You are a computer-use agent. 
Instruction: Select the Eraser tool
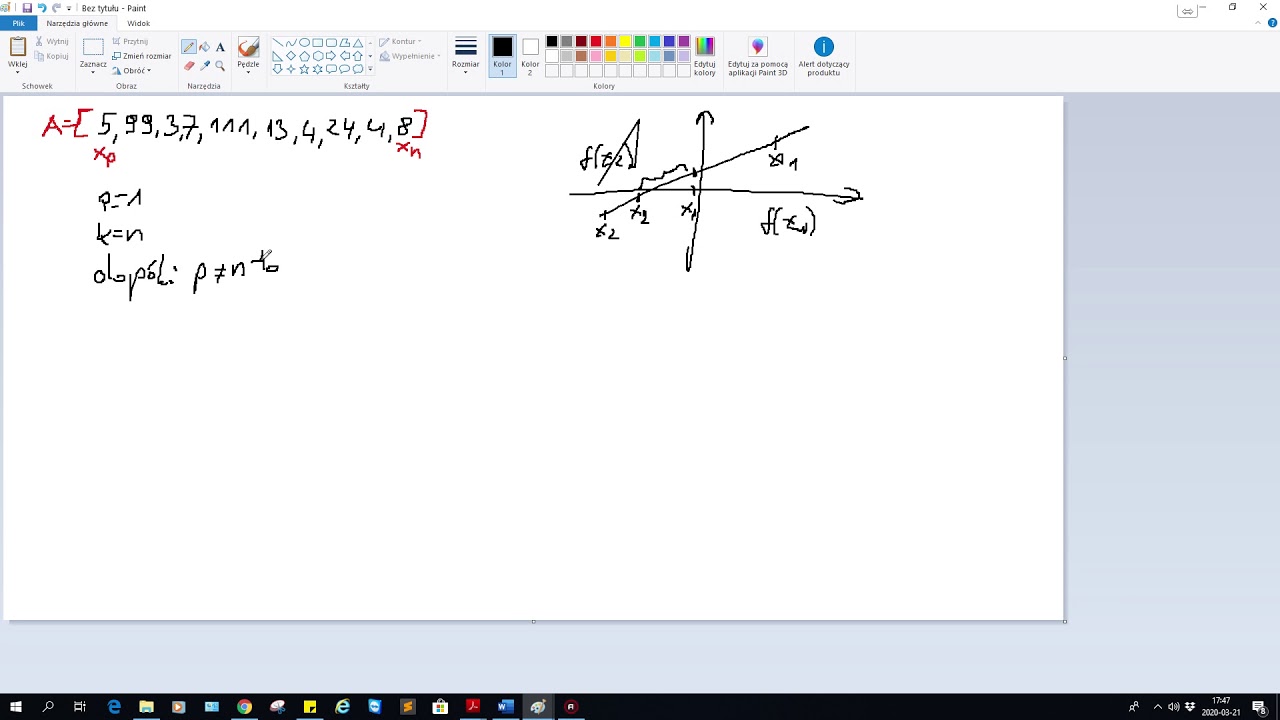coord(189,66)
